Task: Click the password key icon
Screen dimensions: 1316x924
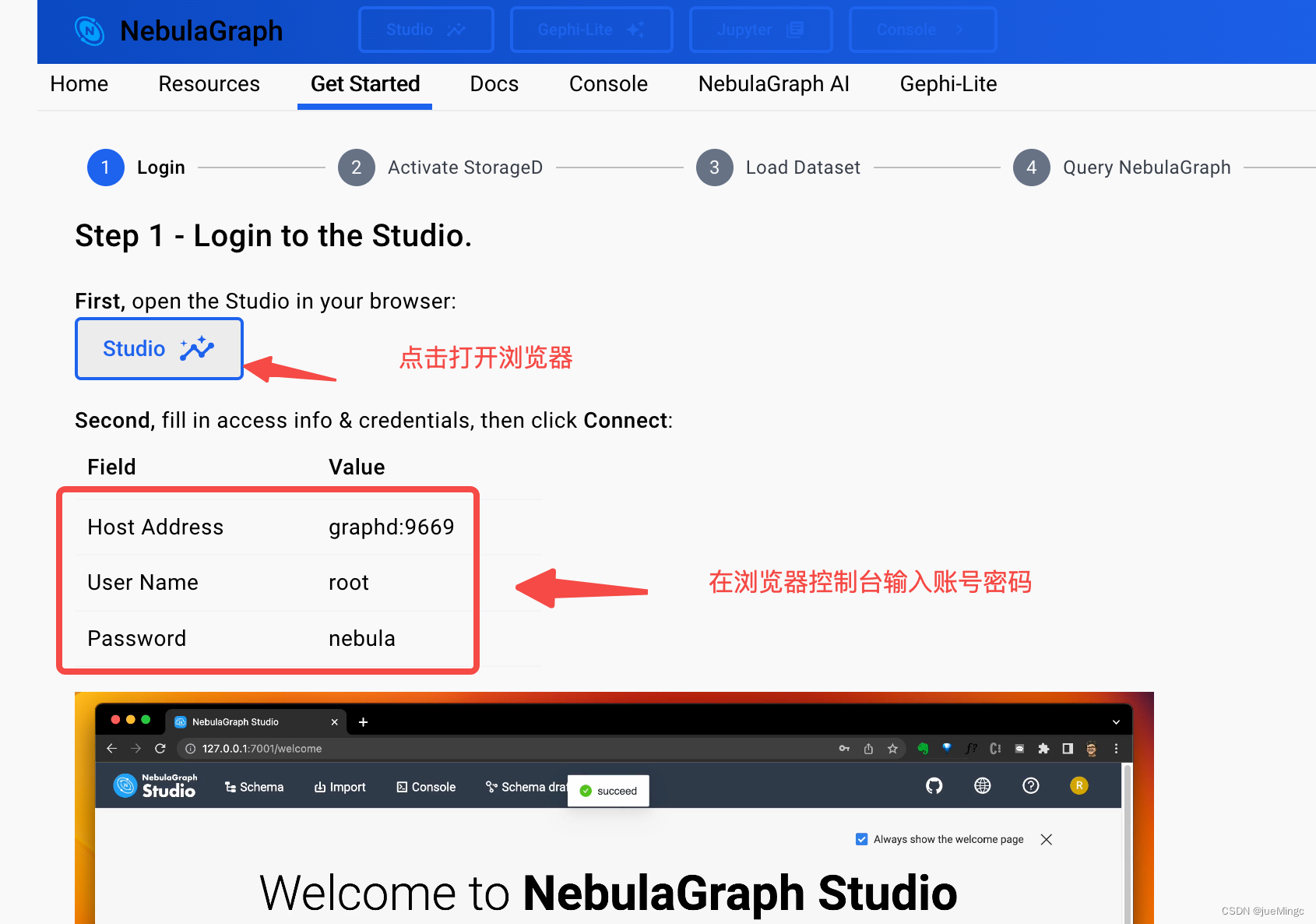Action: 844,749
